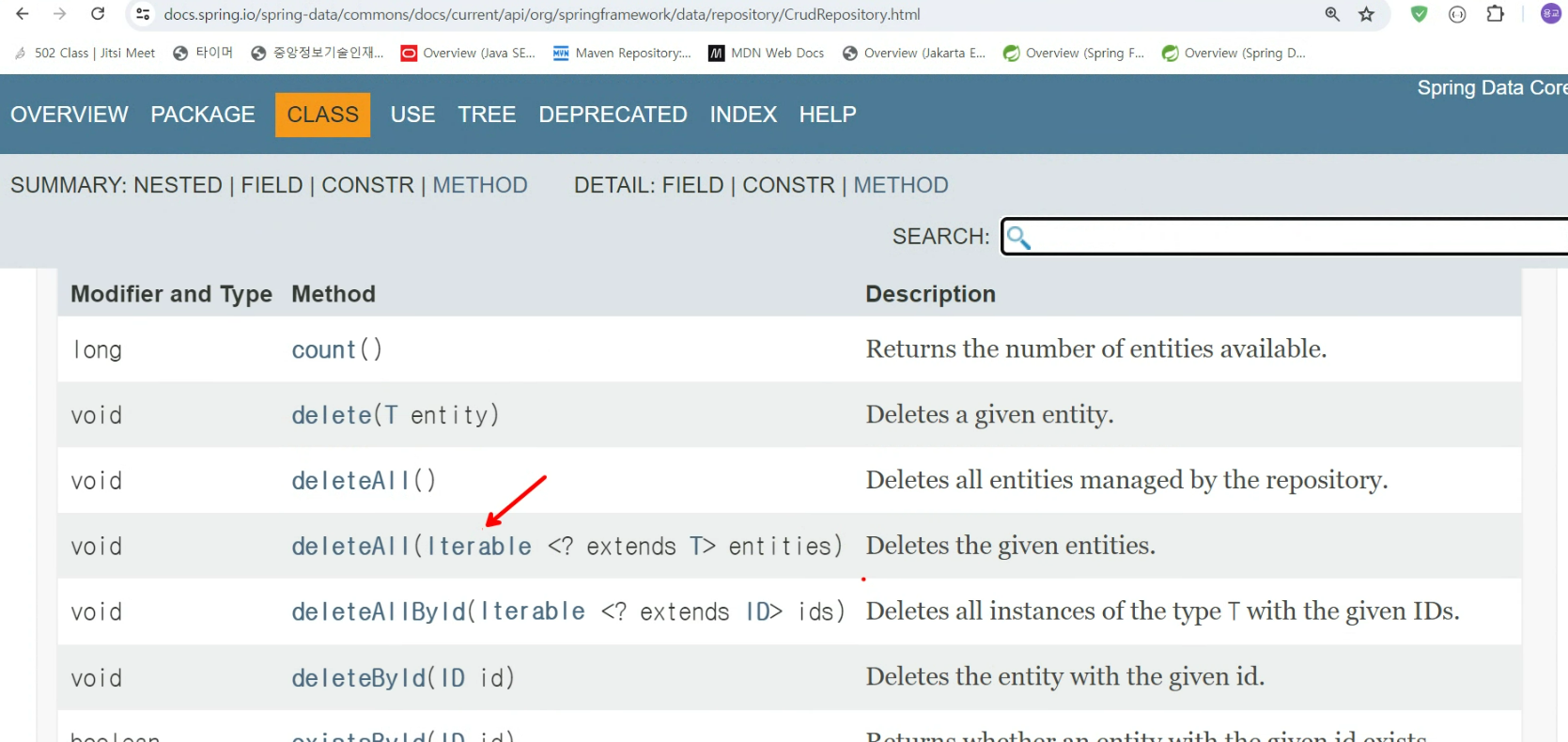Viewport: 1568px width, 742px height.
Task: Open extensions puzzle piece icon
Action: click(x=1496, y=14)
